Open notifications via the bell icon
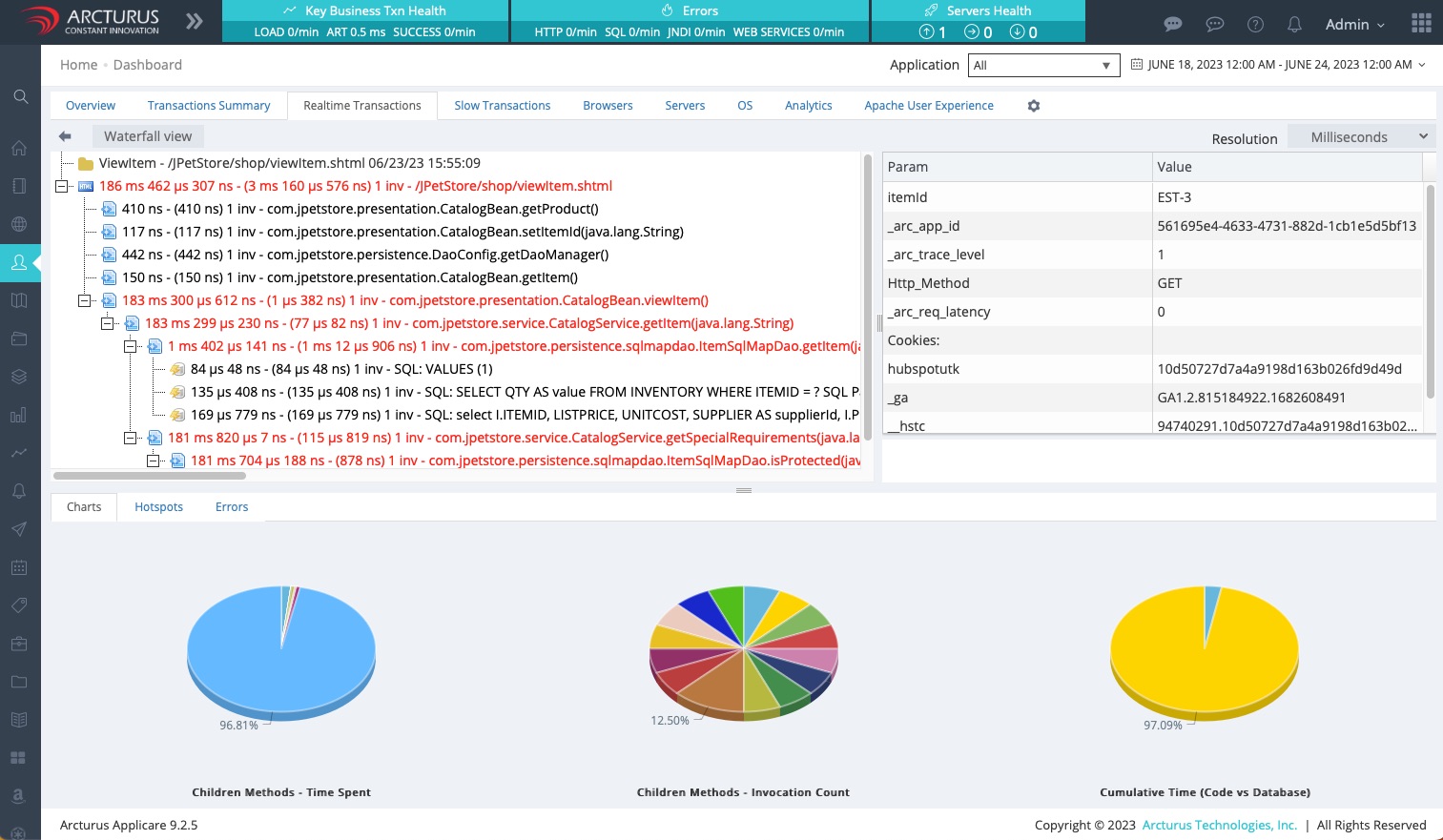Screen dimensions: 1443x840 tap(1294, 24)
